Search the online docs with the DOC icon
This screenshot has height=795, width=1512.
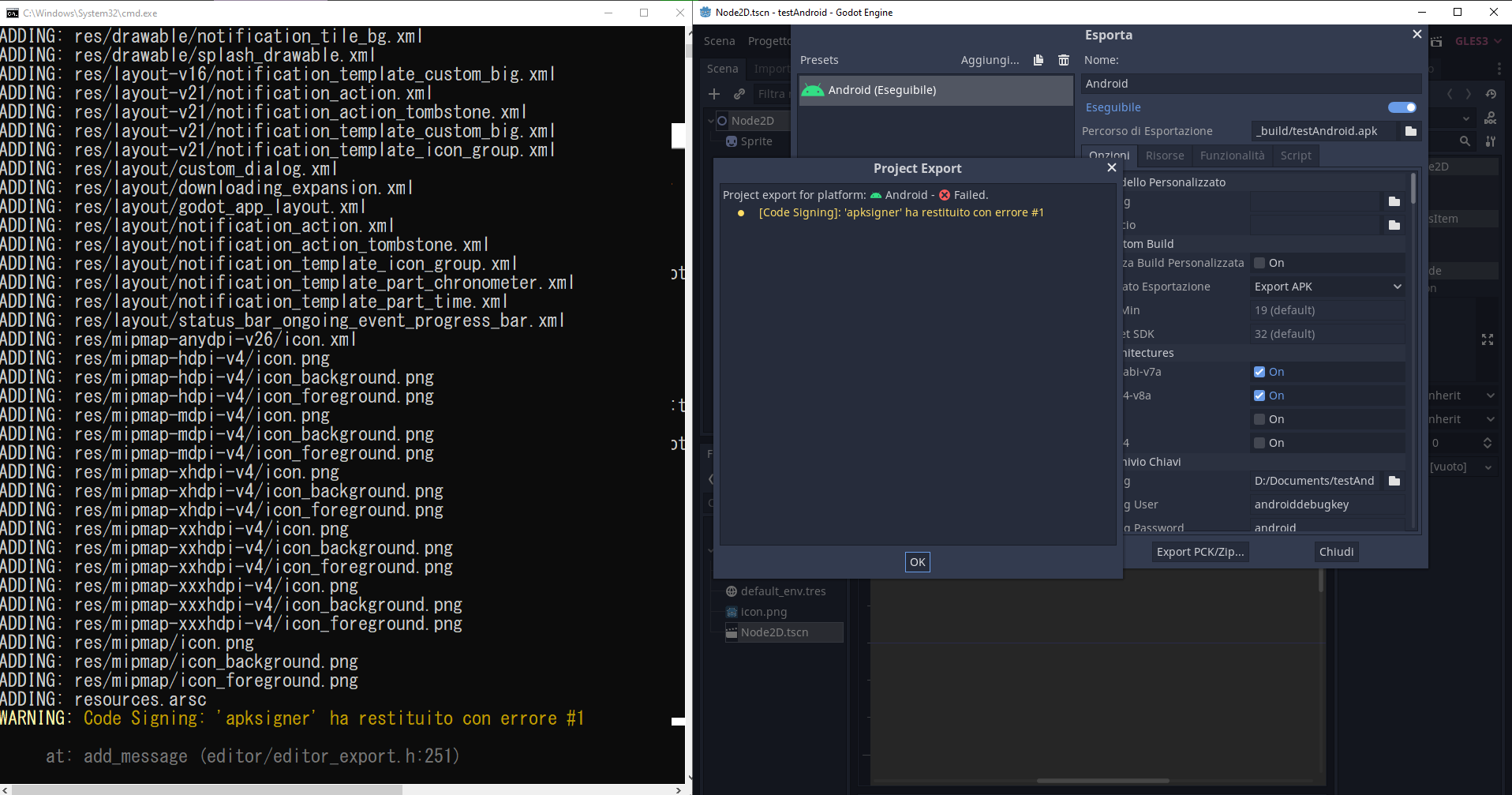click(x=1491, y=118)
